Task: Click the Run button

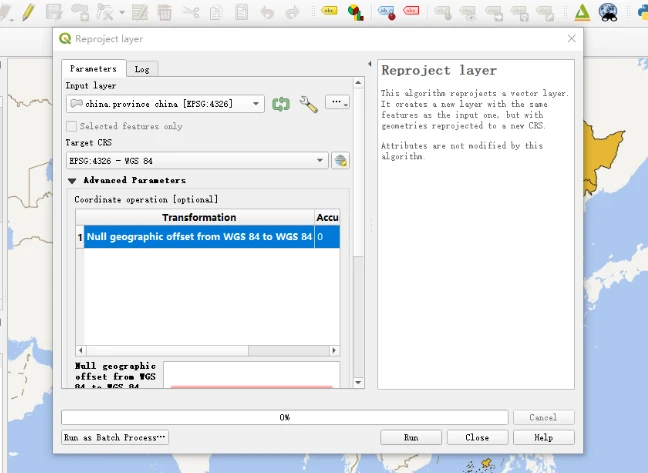Action: coord(411,437)
